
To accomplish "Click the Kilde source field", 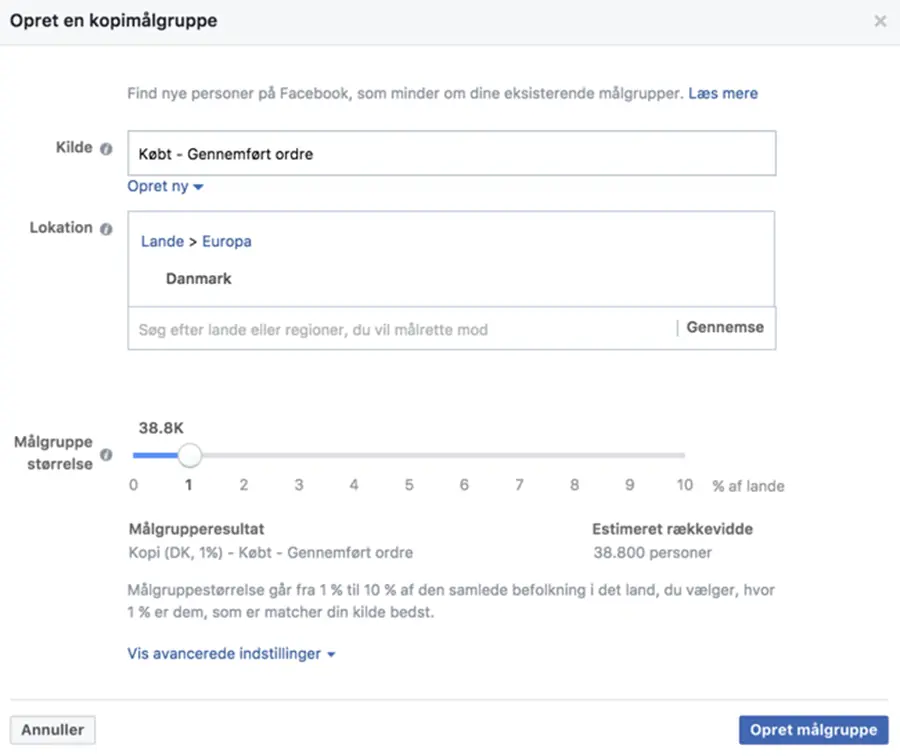I will tap(452, 153).
